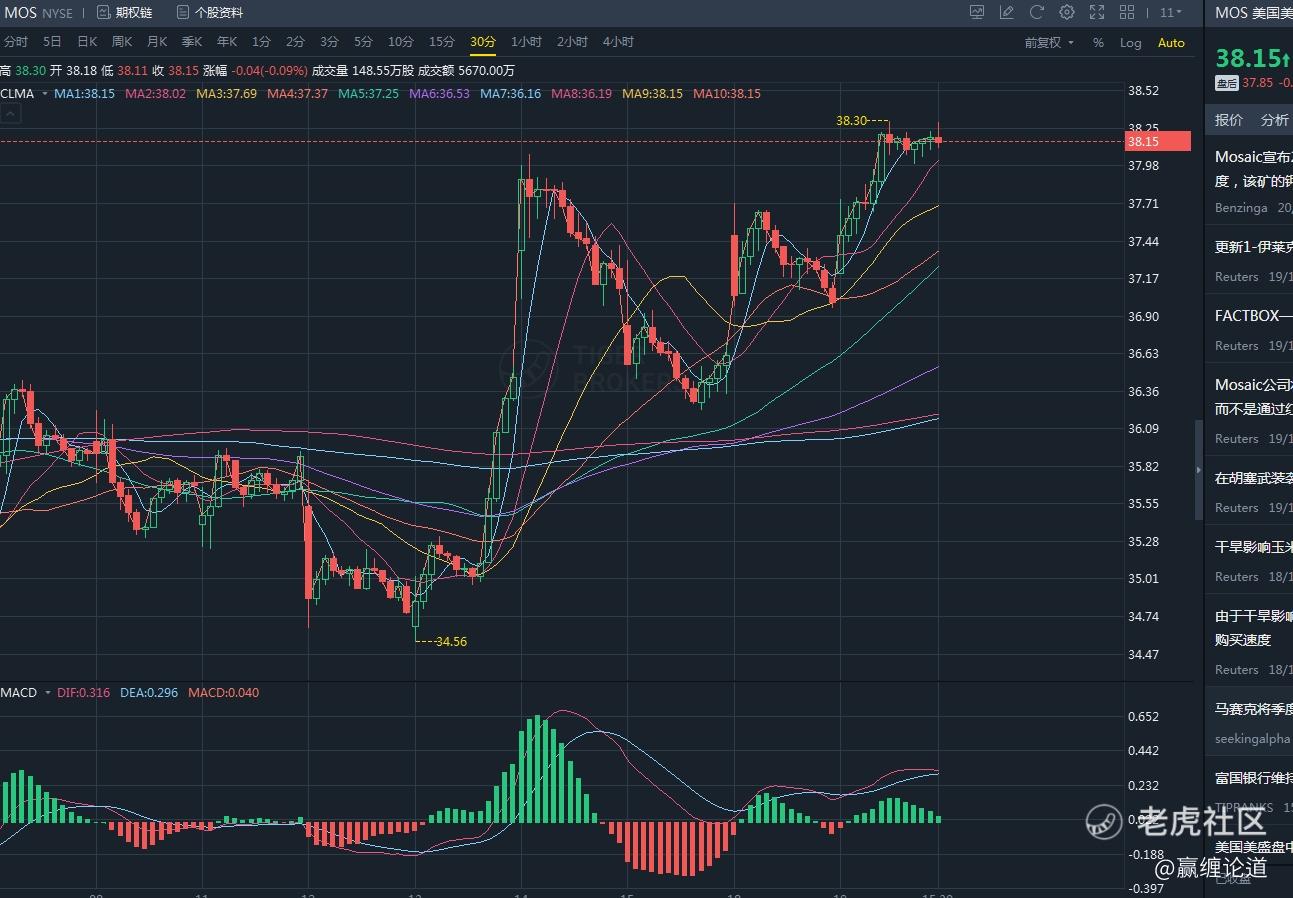Select the 2分 interval
The image size is (1293, 898).
point(295,42)
